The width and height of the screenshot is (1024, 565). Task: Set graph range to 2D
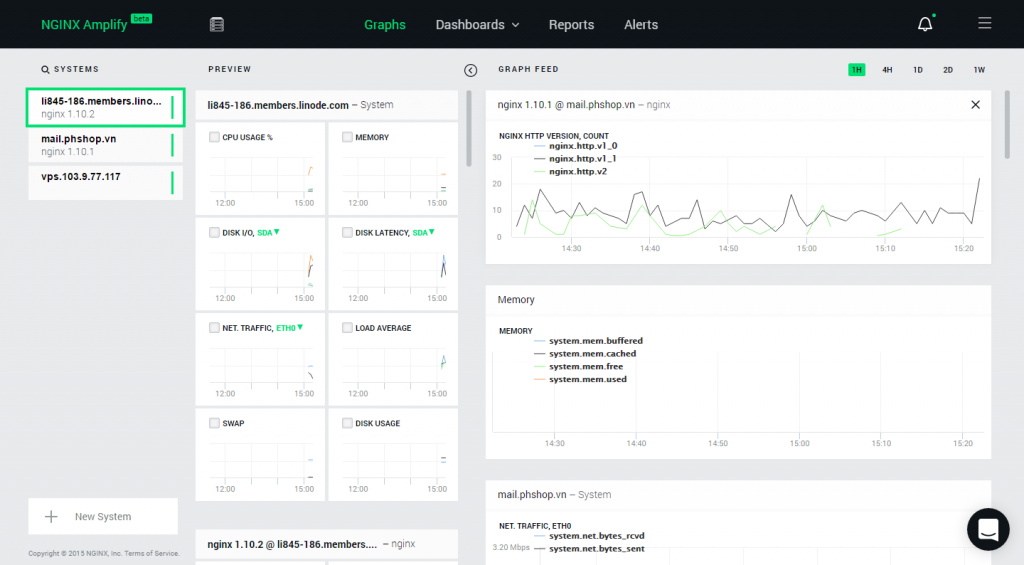click(x=948, y=70)
